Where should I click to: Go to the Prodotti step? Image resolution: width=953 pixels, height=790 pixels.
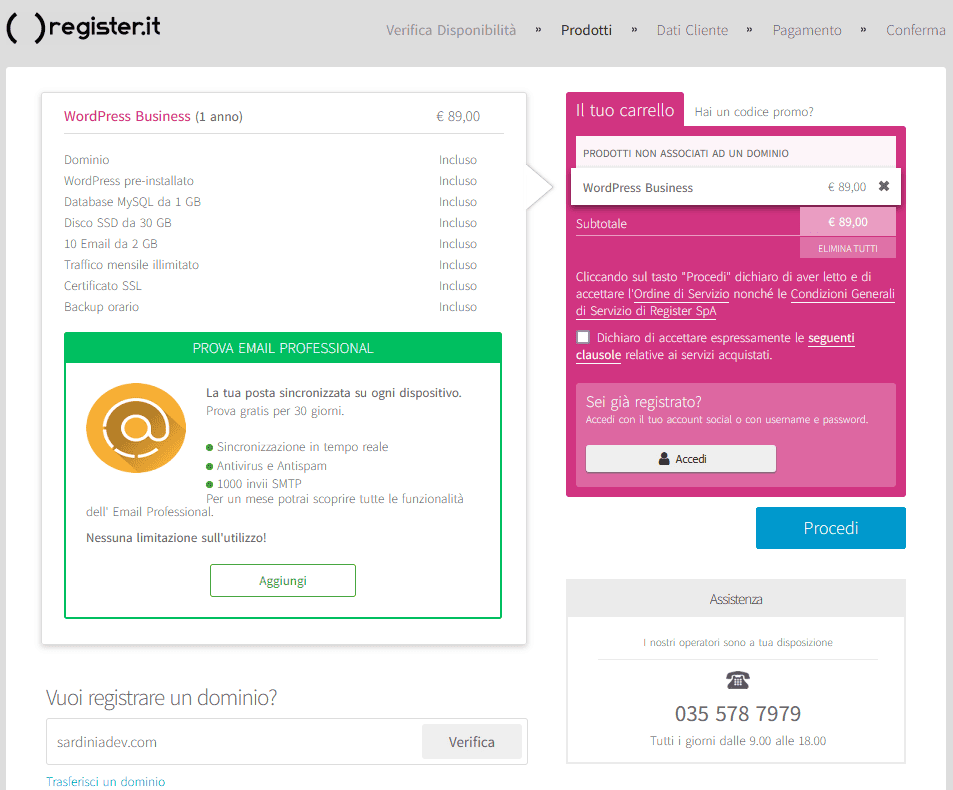tap(586, 30)
